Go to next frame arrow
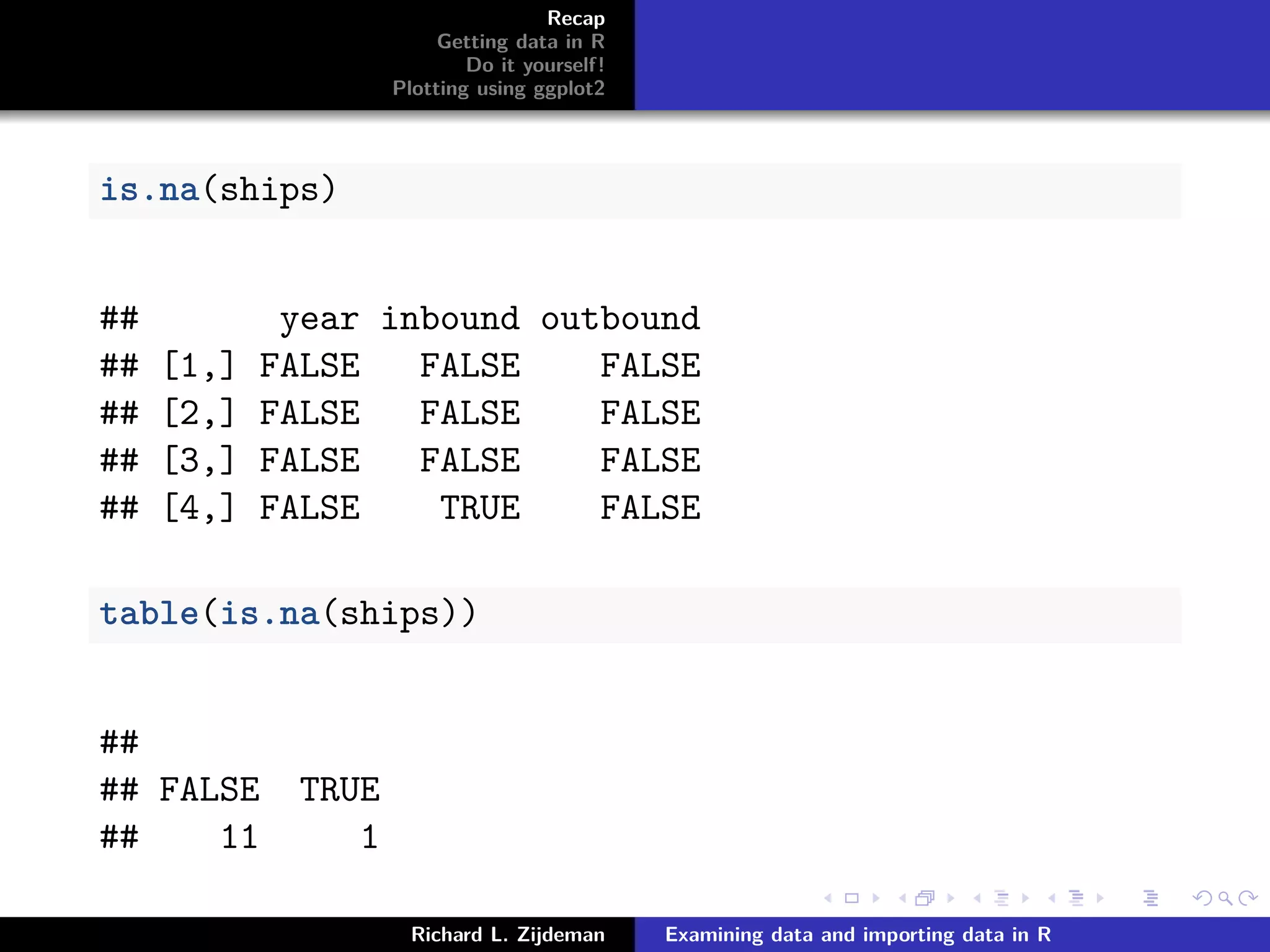Screen dimensions: 1270x952 coord(951,898)
